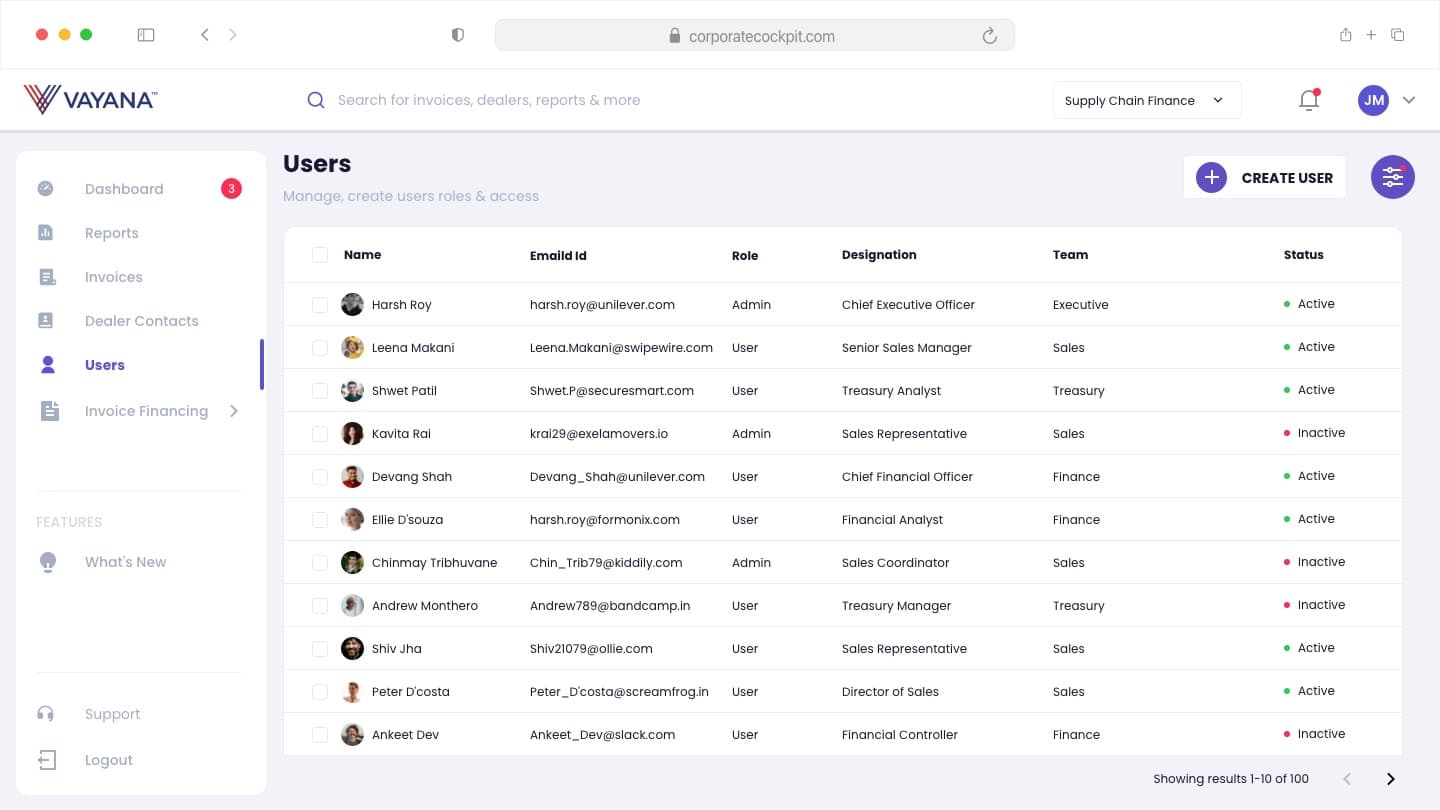Open the Supply Chain Finance dropdown
This screenshot has width=1440, height=810.
(1147, 100)
